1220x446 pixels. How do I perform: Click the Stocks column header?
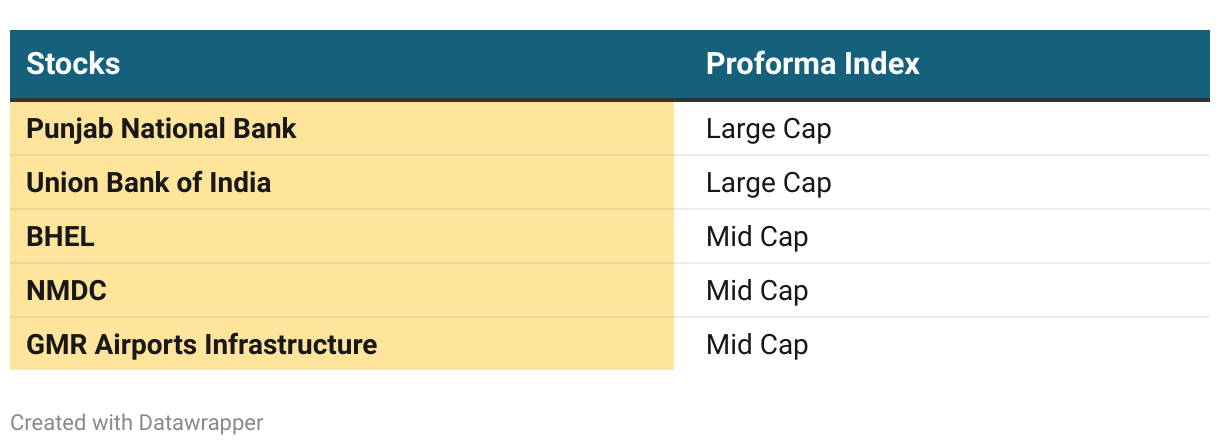(73, 65)
